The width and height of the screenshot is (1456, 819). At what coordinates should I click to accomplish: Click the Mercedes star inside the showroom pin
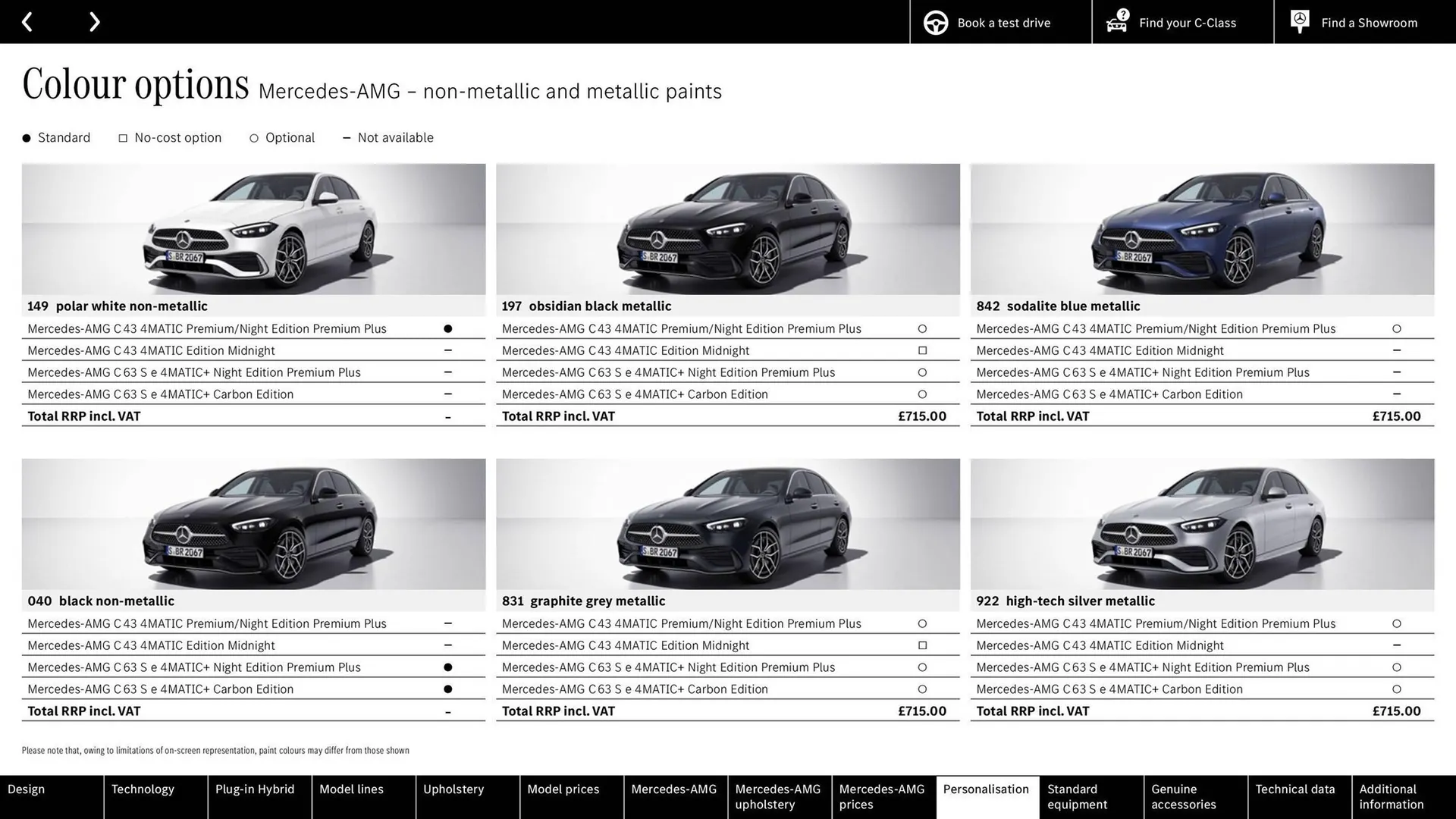tap(1299, 19)
